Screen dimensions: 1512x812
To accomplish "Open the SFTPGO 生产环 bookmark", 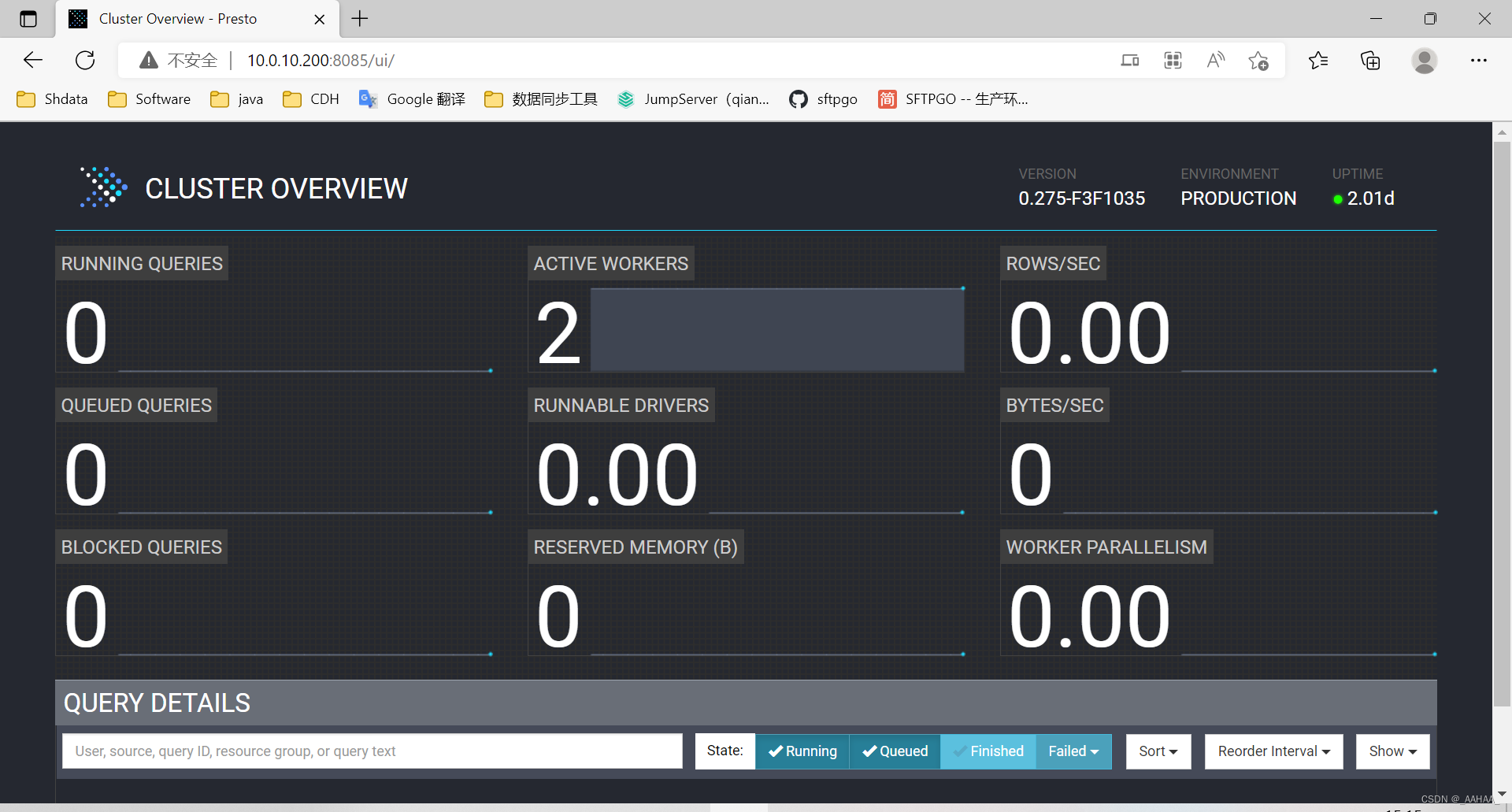I will tap(954, 99).
